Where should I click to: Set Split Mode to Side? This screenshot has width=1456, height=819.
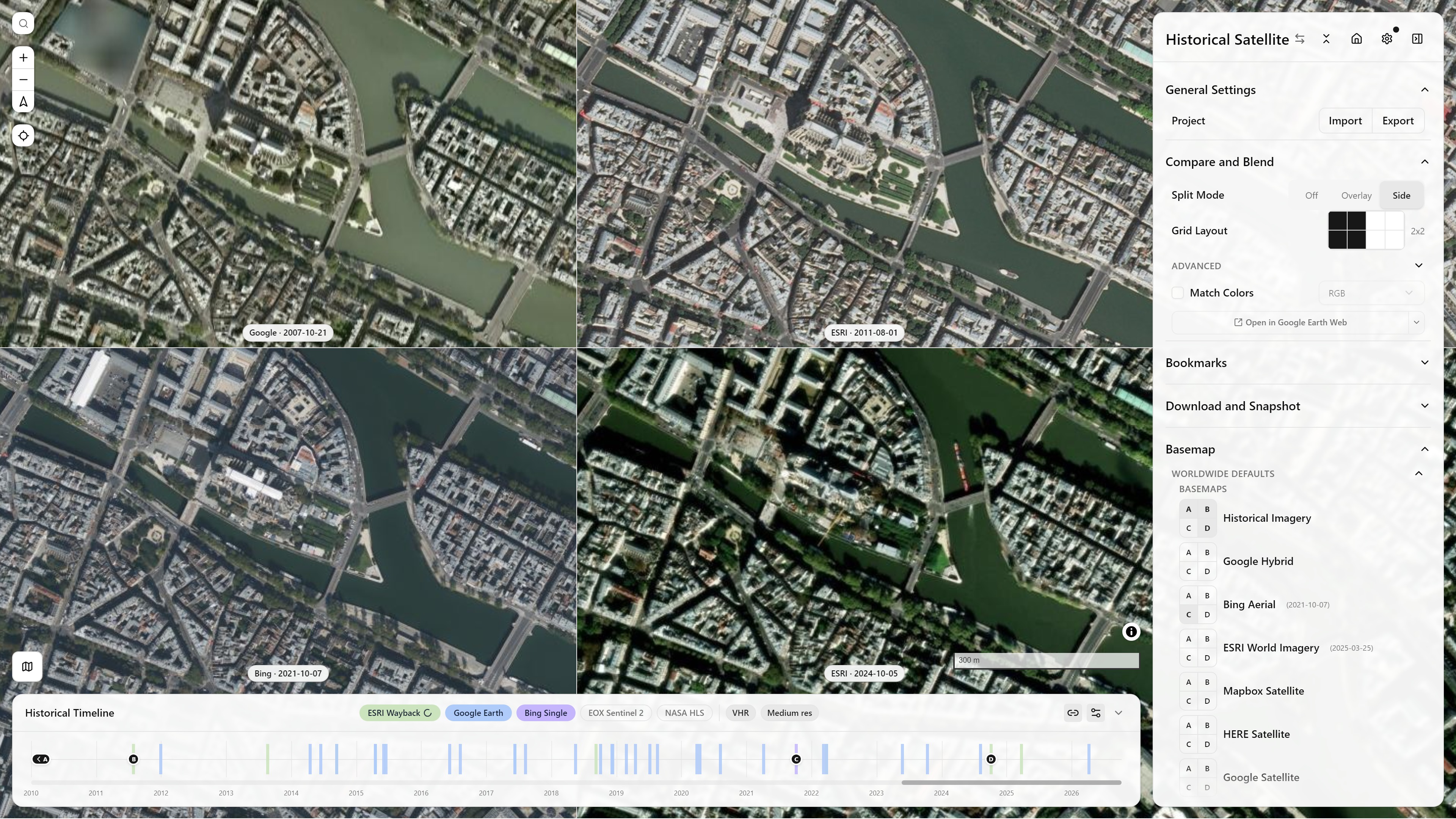[1401, 196]
